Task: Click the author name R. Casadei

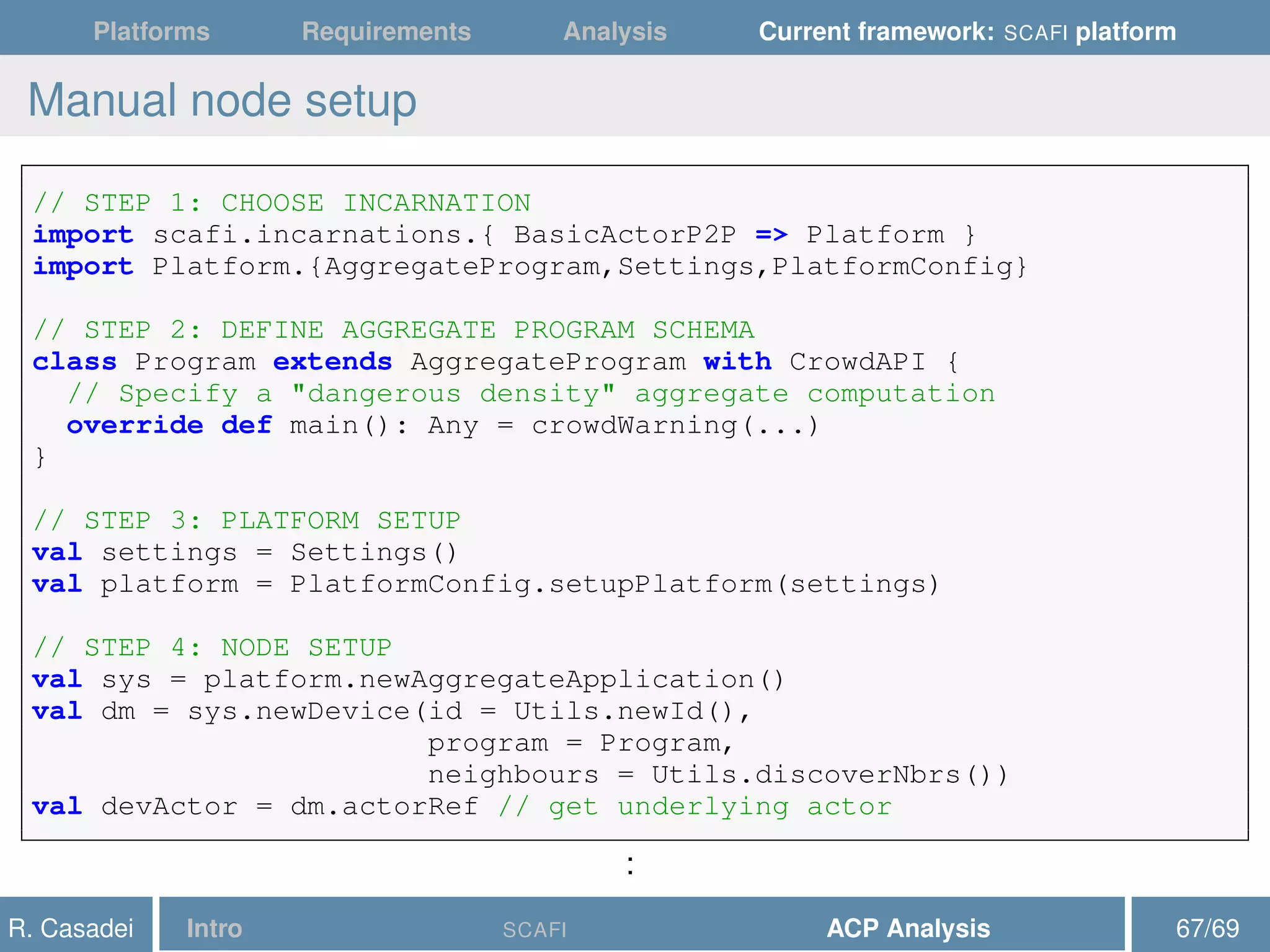Action: pyautogui.click(x=71, y=928)
